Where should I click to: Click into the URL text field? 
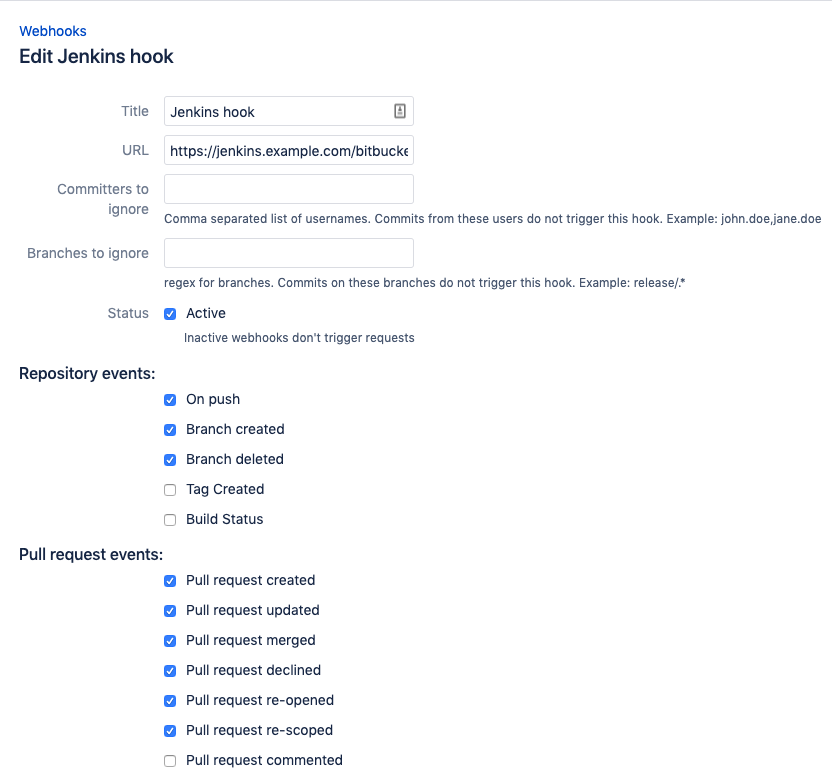point(289,150)
